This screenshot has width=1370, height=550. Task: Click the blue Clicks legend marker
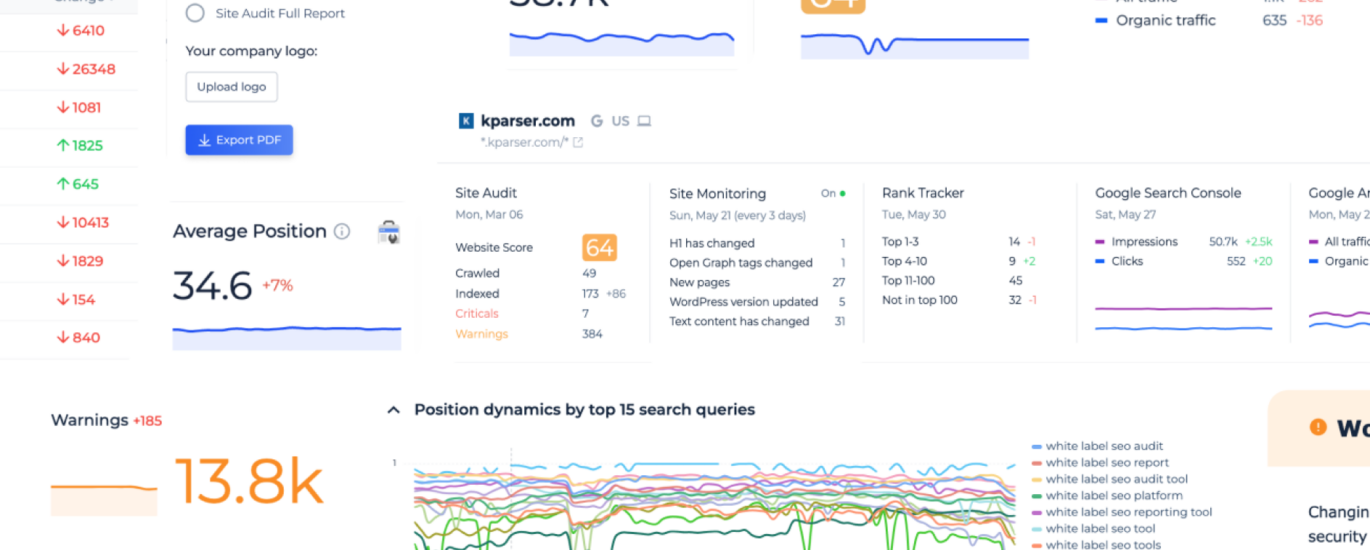(1101, 262)
